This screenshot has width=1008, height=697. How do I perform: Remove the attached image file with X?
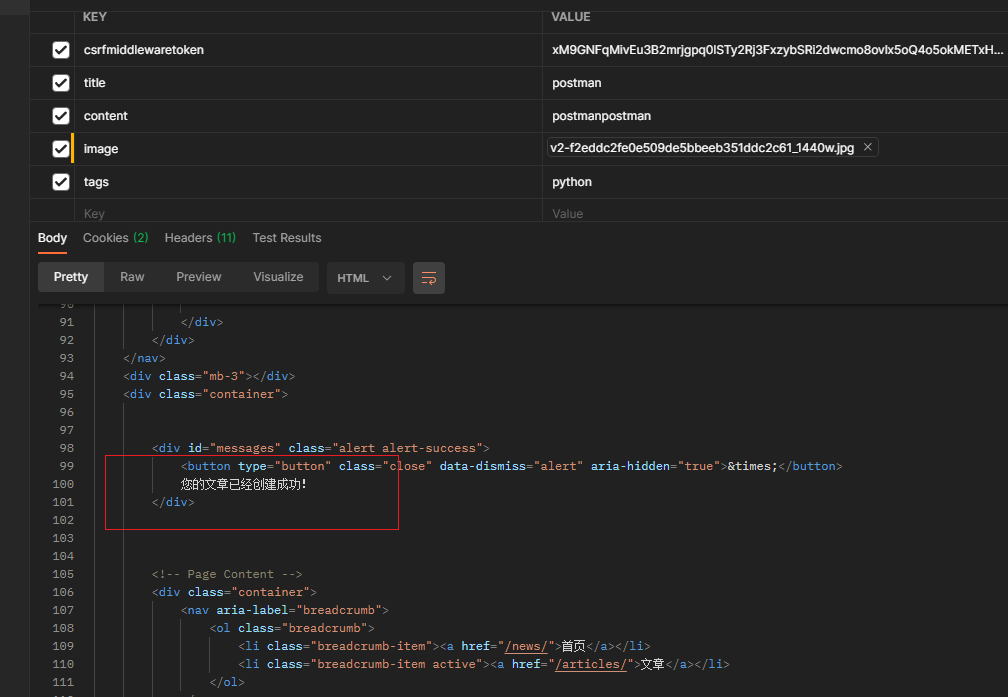coord(867,147)
